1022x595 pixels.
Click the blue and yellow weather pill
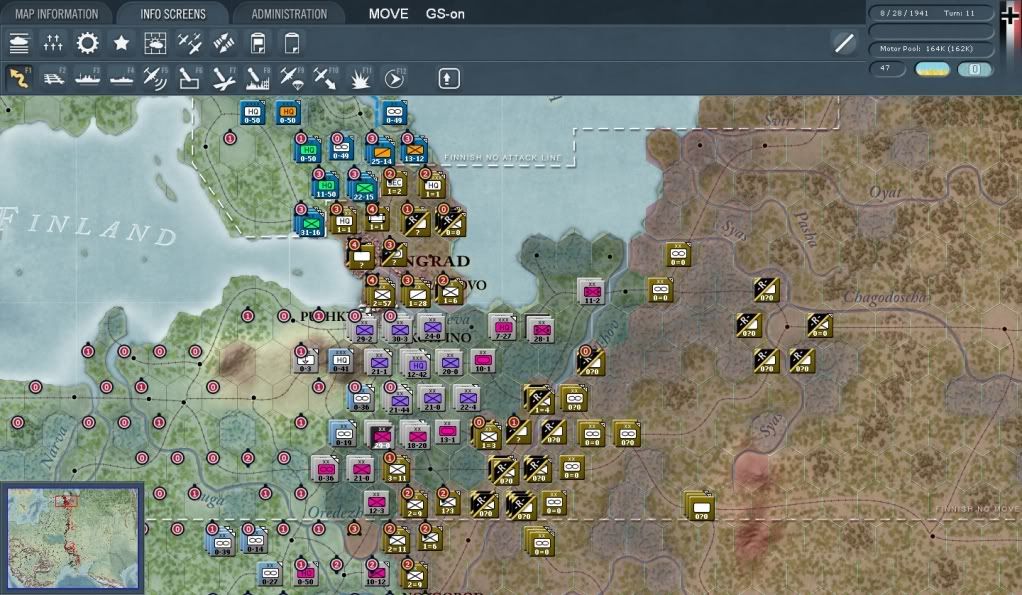(x=932, y=69)
